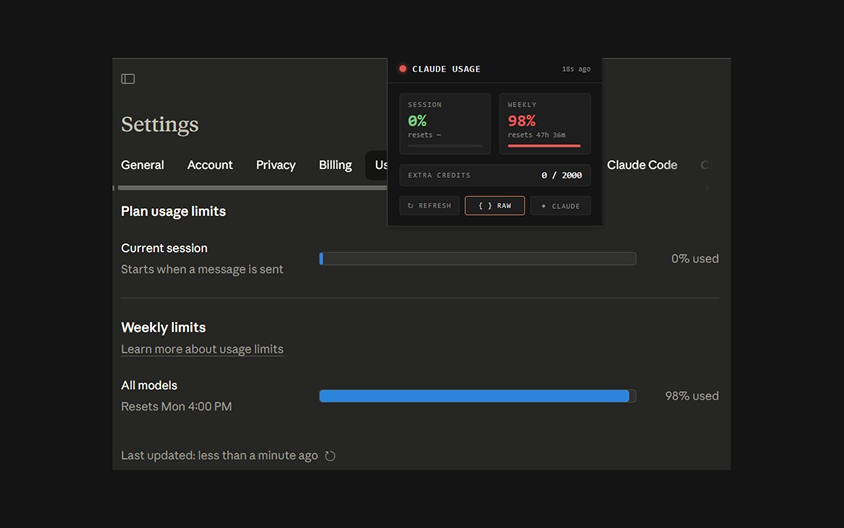Select the partially hidden Usage tab
This screenshot has width=844, height=528.
point(377,165)
